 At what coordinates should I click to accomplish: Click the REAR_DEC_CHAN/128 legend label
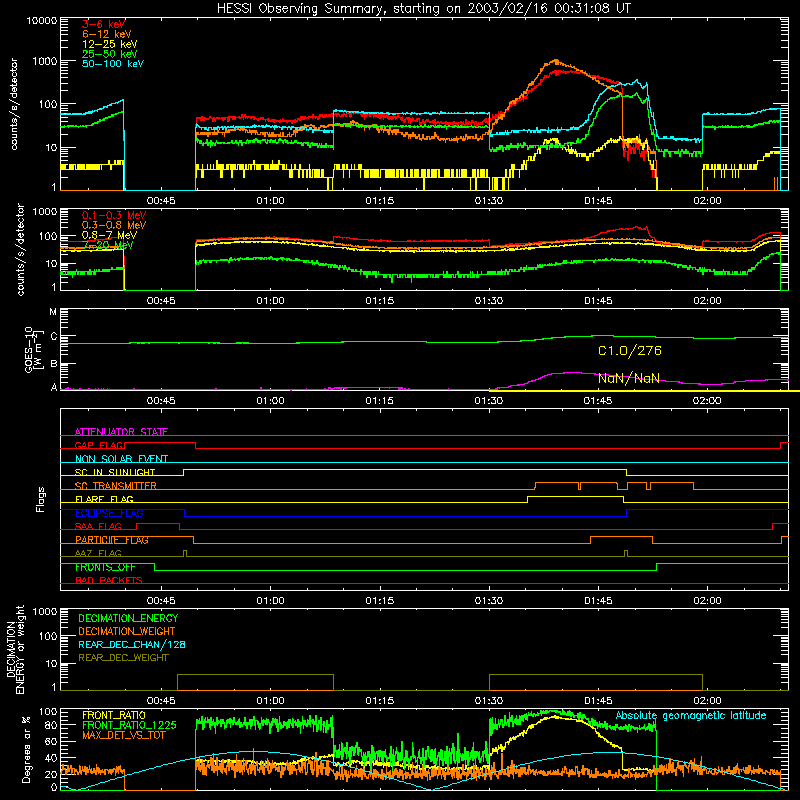[x=132, y=644]
